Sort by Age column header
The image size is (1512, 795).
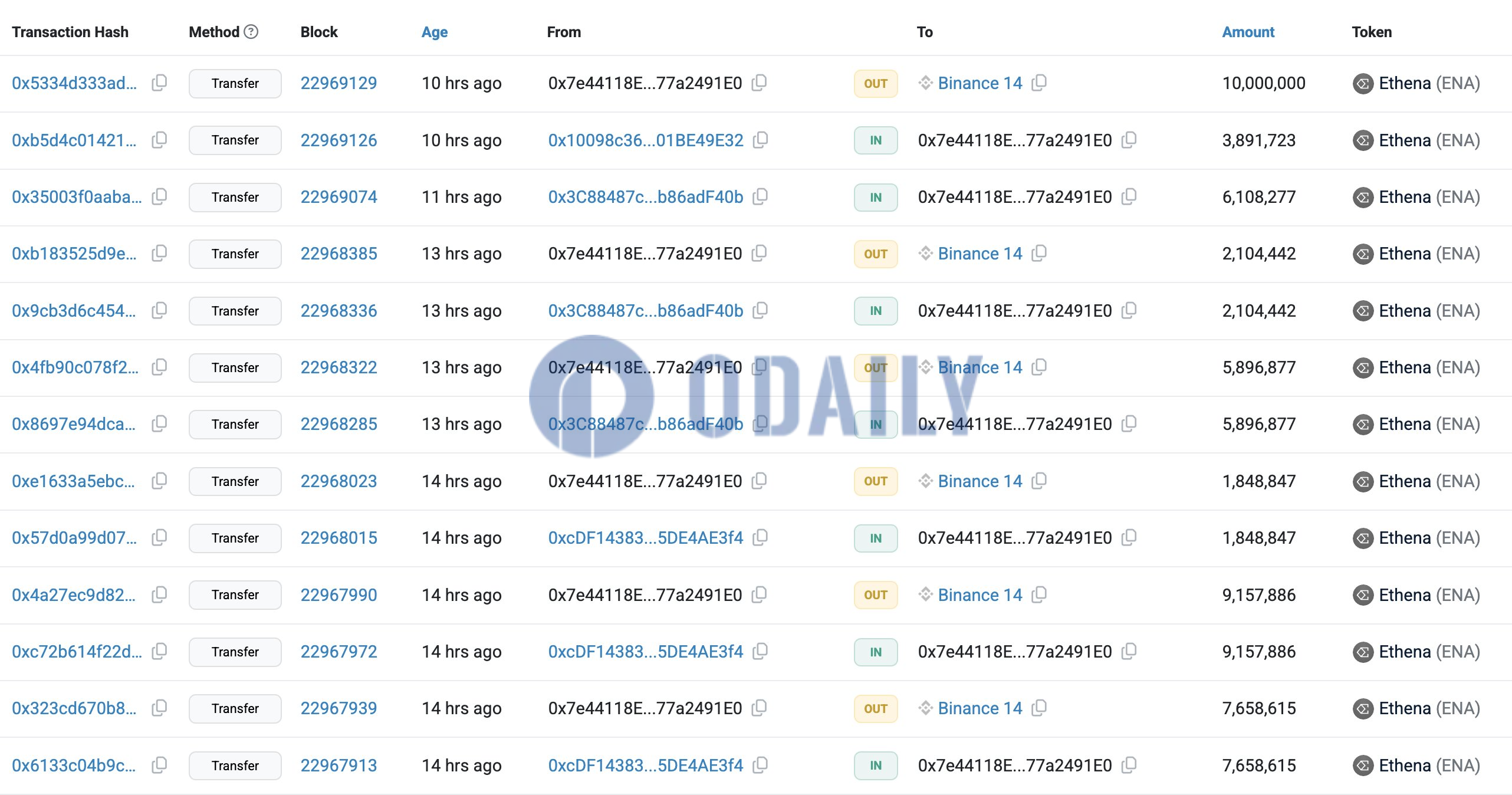click(435, 32)
